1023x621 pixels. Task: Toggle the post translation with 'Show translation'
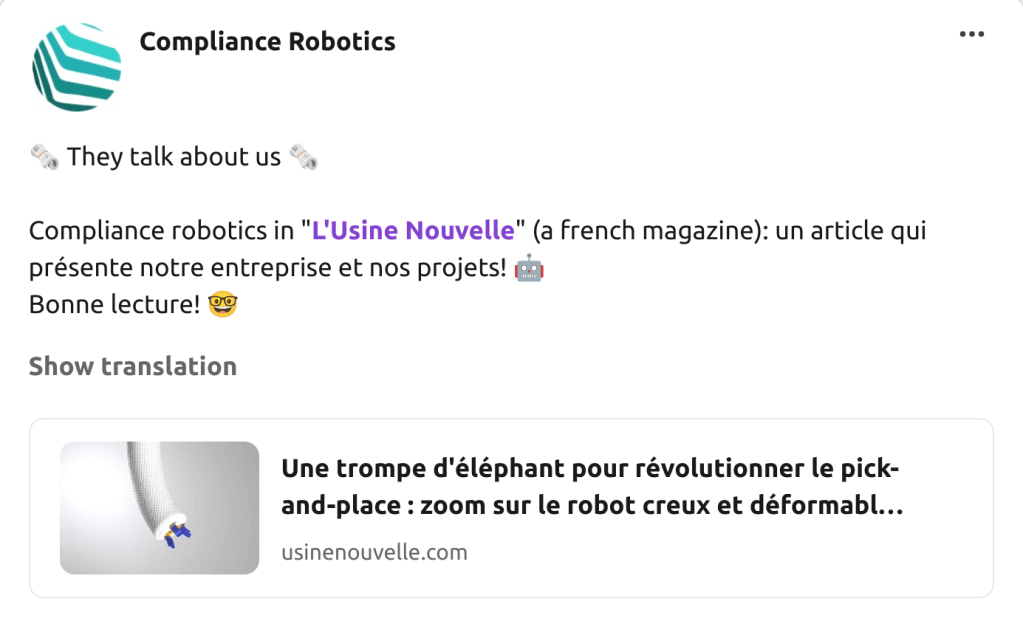coord(133,366)
